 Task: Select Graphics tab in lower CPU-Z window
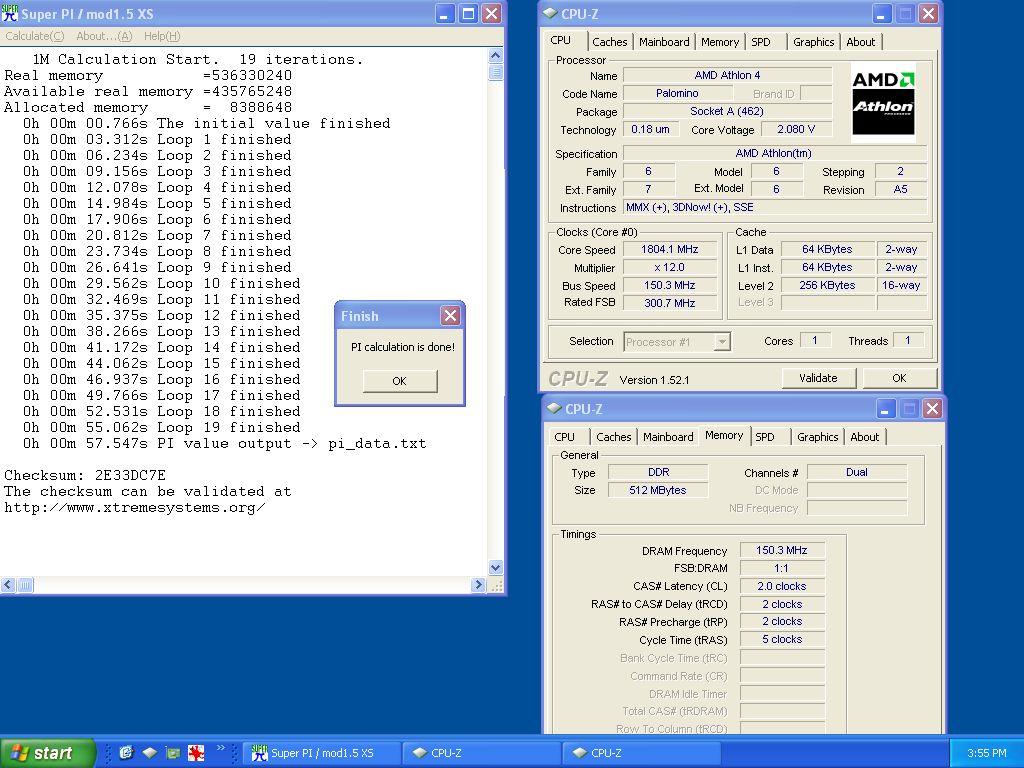[x=817, y=437]
